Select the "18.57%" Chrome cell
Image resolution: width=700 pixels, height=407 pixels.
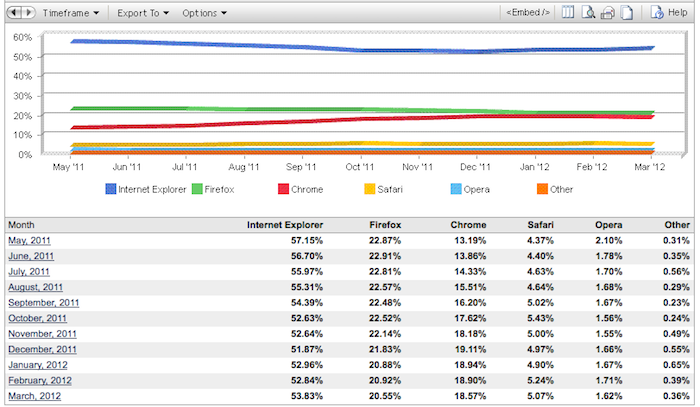[x=470, y=396]
